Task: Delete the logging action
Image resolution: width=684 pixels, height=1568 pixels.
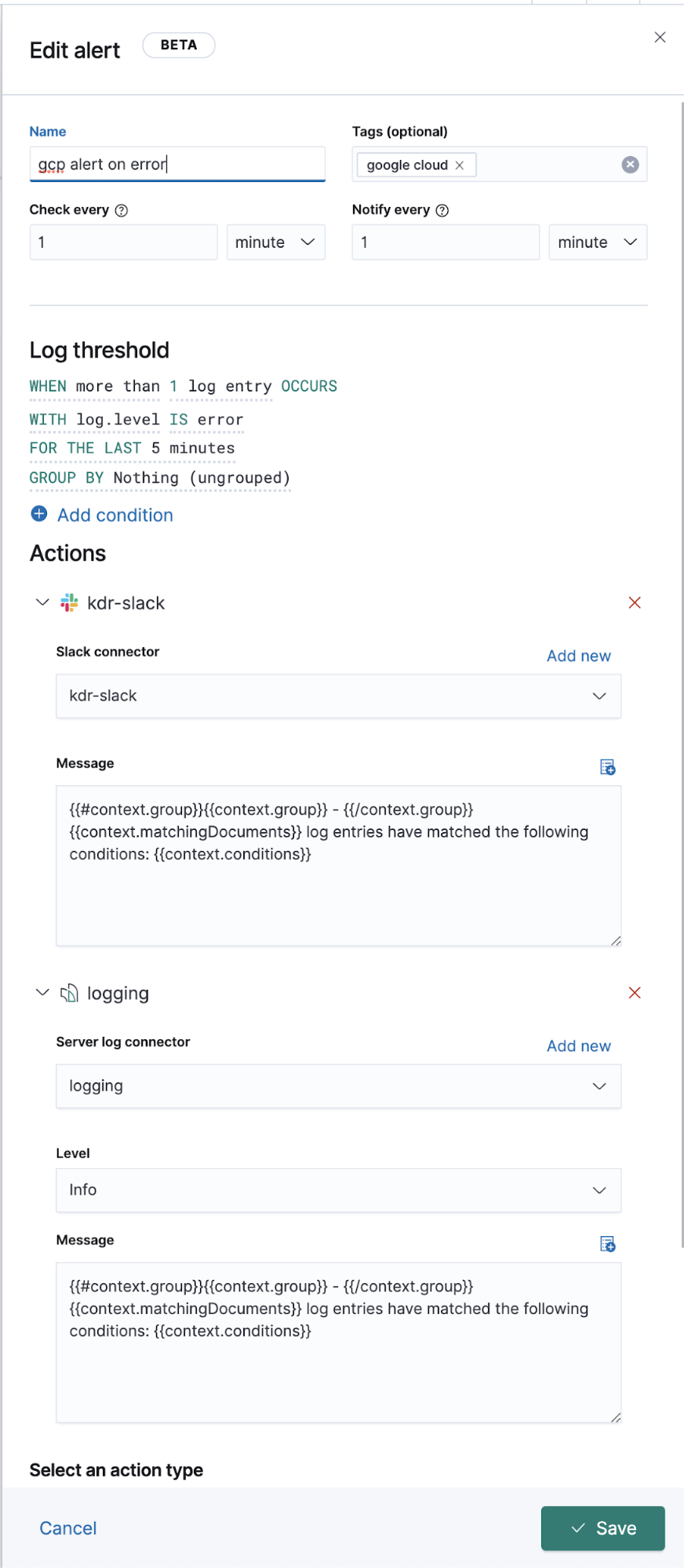Action: [635, 993]
